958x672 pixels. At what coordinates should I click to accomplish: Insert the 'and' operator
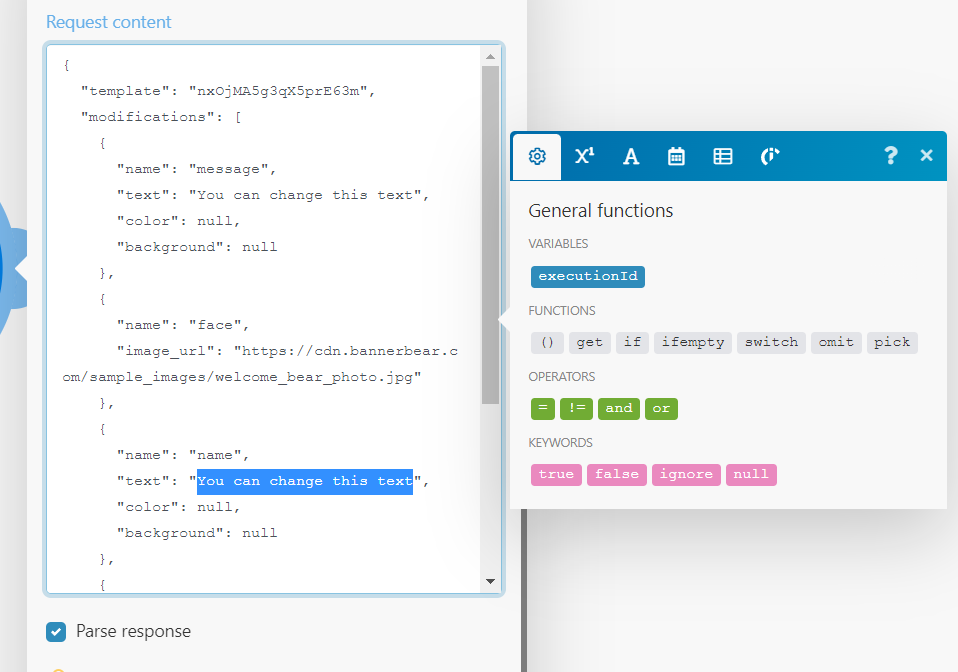619,408
